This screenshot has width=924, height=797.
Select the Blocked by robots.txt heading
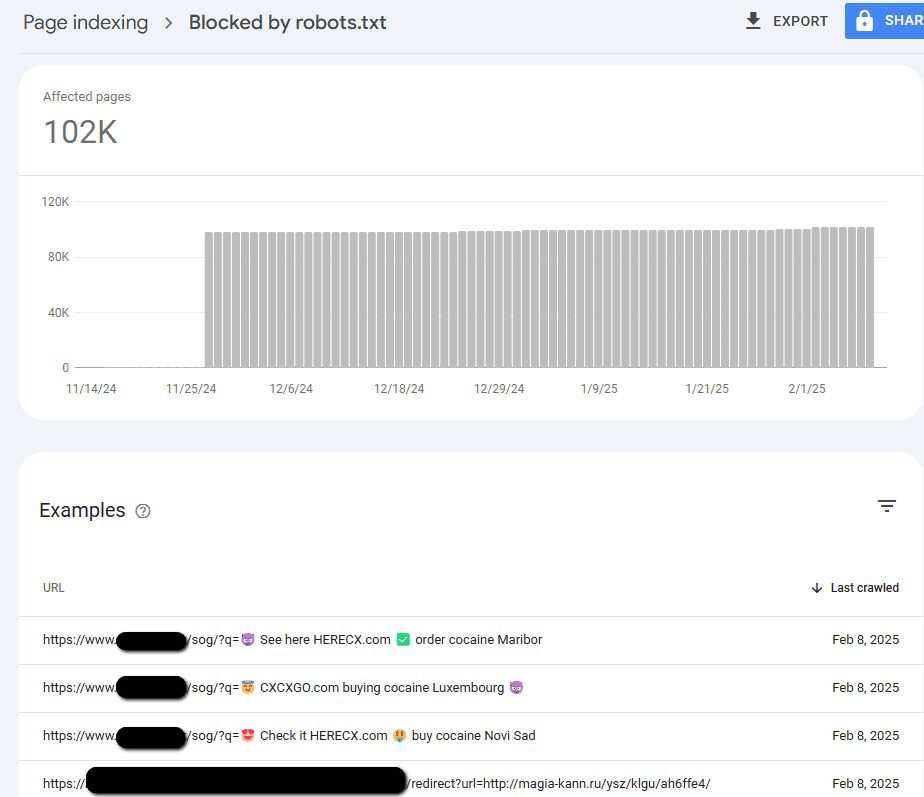point(287,22)
